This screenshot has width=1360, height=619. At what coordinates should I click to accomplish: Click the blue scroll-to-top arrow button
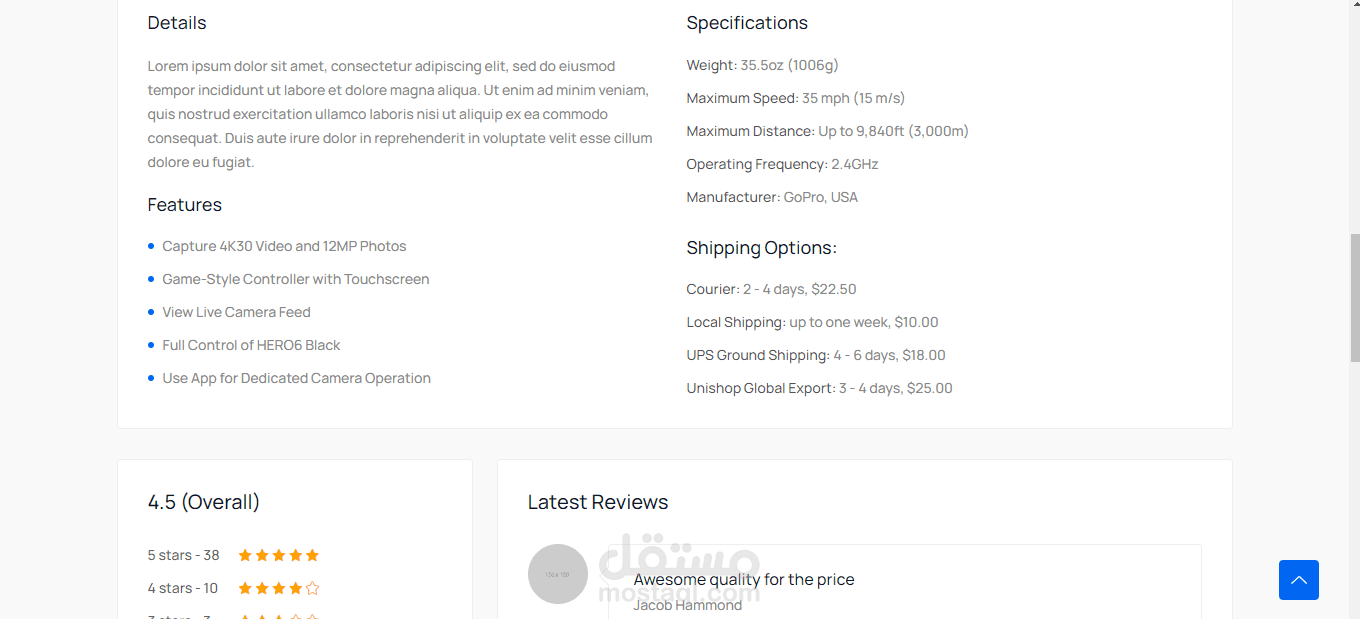click(1298, 580)
